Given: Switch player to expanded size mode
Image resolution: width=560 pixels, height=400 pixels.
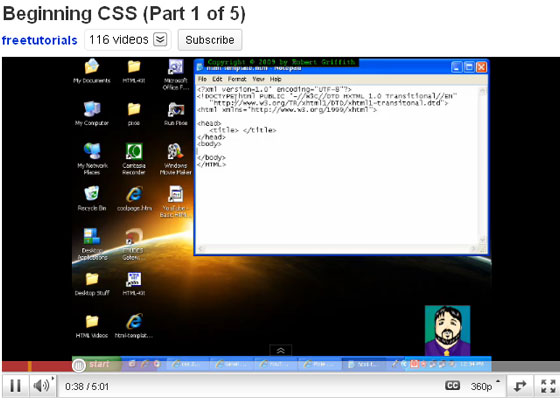Looking at the screenshot, I should pyautogui.click(x=520, y=386).
